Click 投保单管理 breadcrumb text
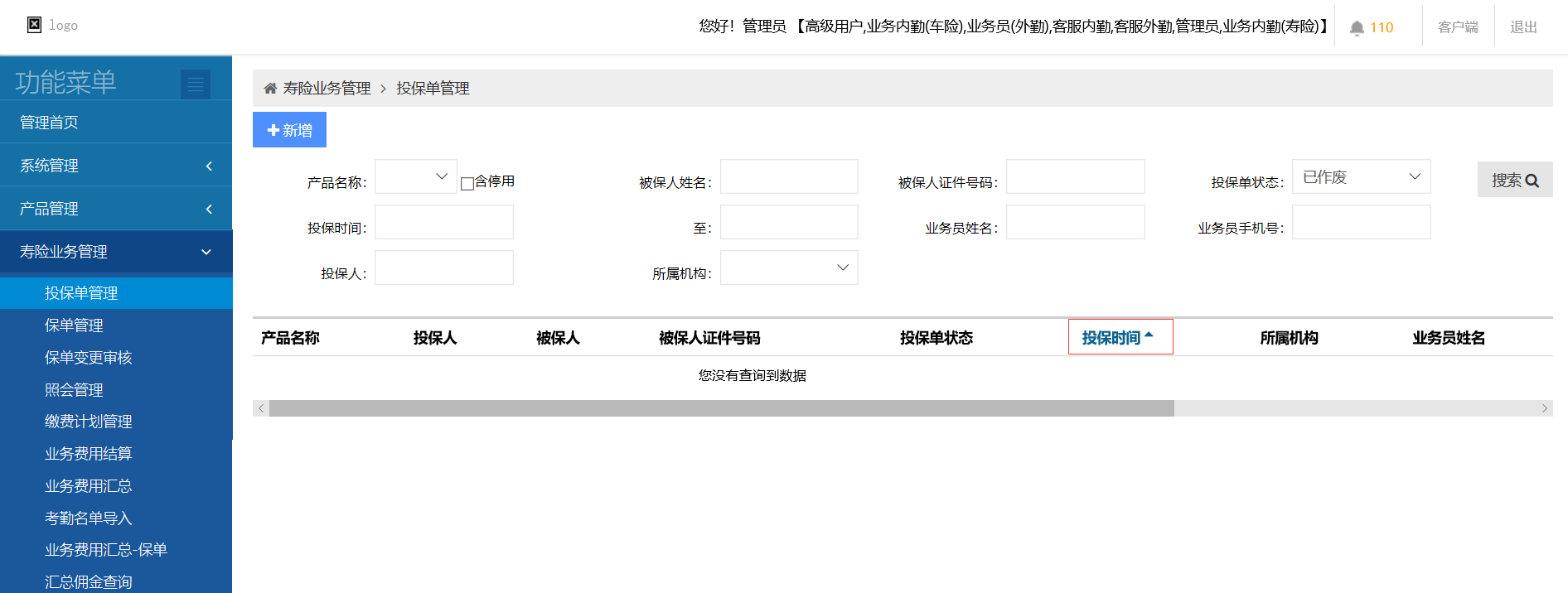Screen dimensions: 1568x593 click(433, 88)
